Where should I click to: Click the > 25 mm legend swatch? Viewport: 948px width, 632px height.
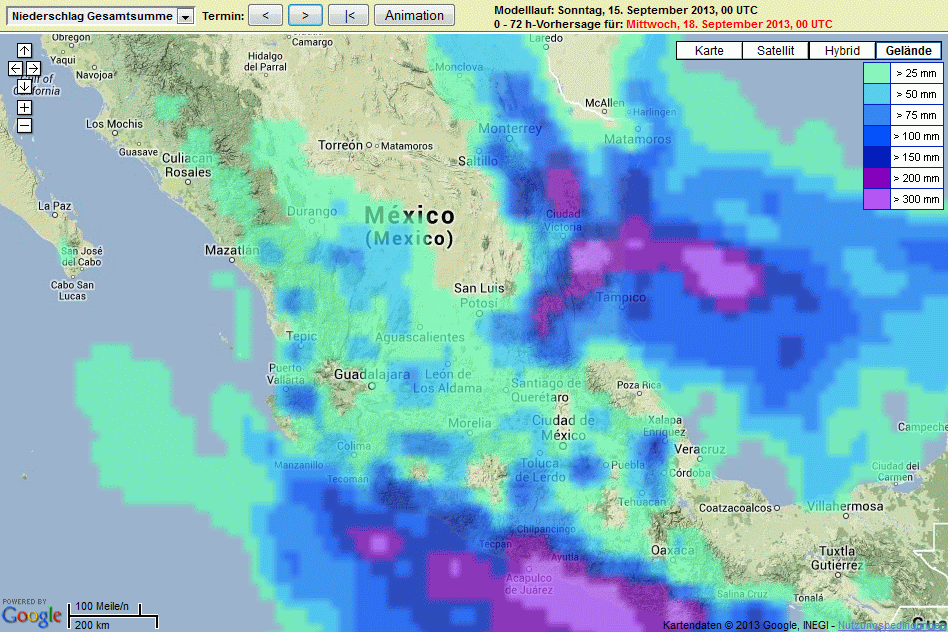pos(877,73)
